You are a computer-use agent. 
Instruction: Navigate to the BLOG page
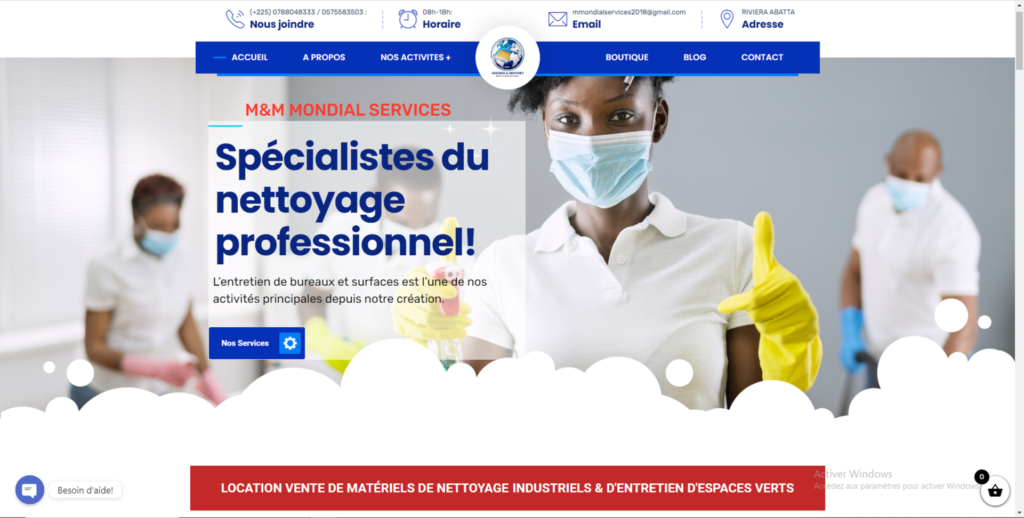coord(695,57)
